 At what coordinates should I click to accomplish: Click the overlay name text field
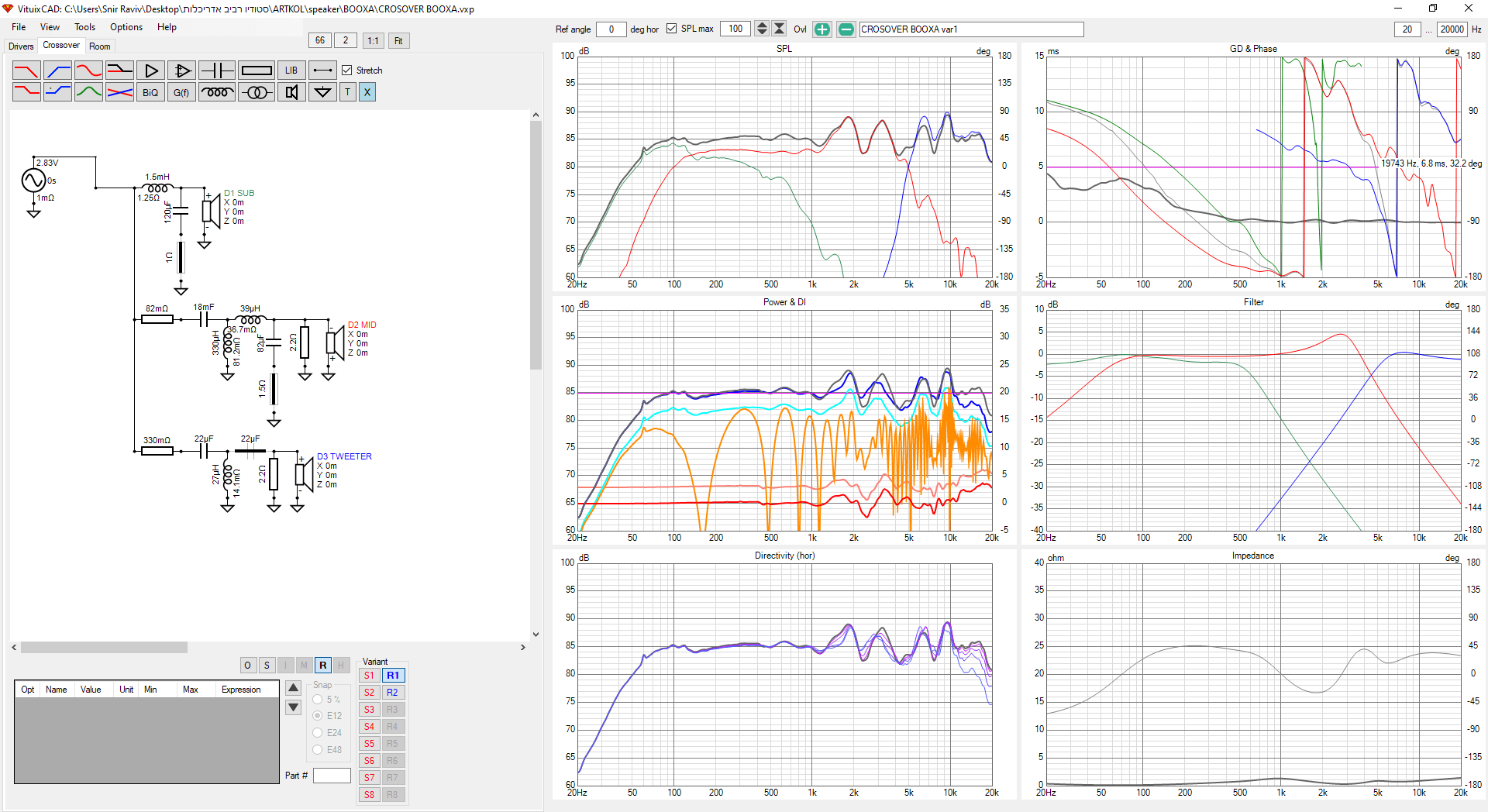tap(971, 29)
